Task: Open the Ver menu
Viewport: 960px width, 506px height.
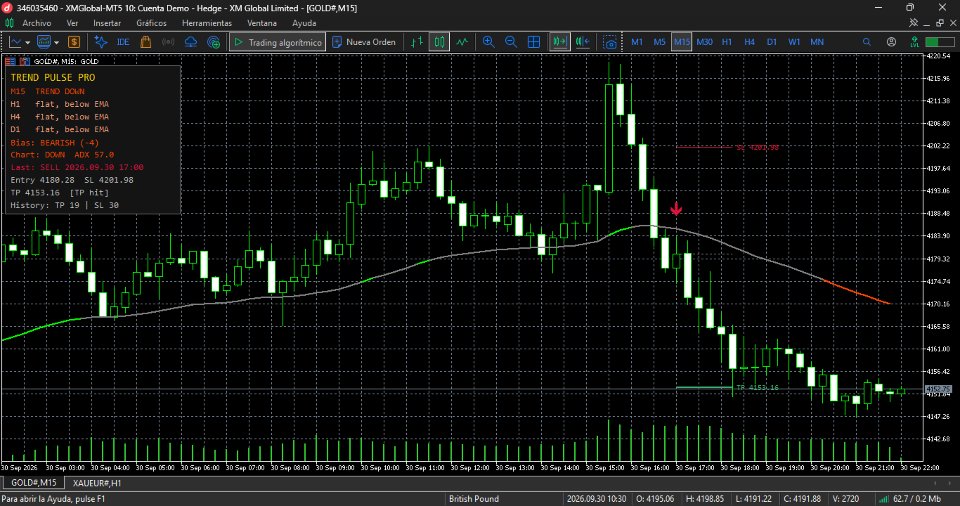Action: pyautogui.click(x=72, y=23)
